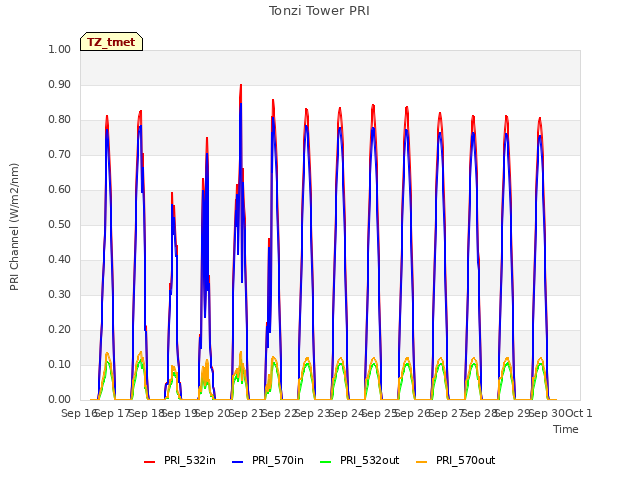
Task: Click the 0.50 y-axis tick label
Action: 60,224
